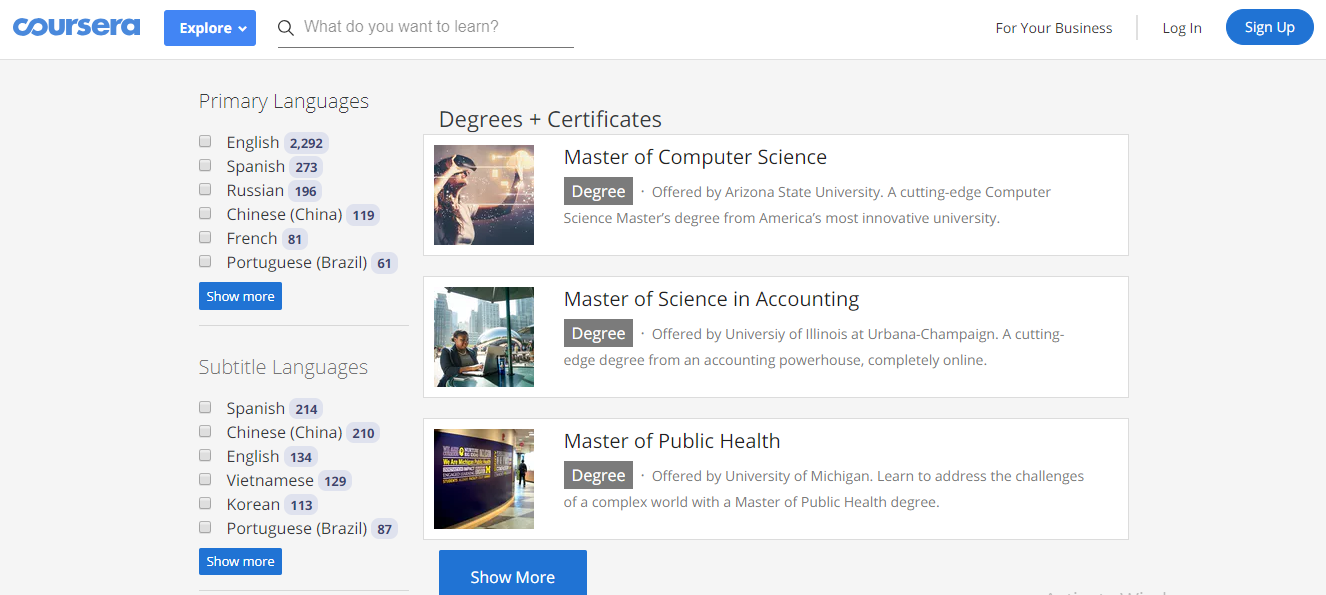The image size is (1326, 595).
Task: Check the Spanish subtitle language checkbox
Action: coord(205,407)
